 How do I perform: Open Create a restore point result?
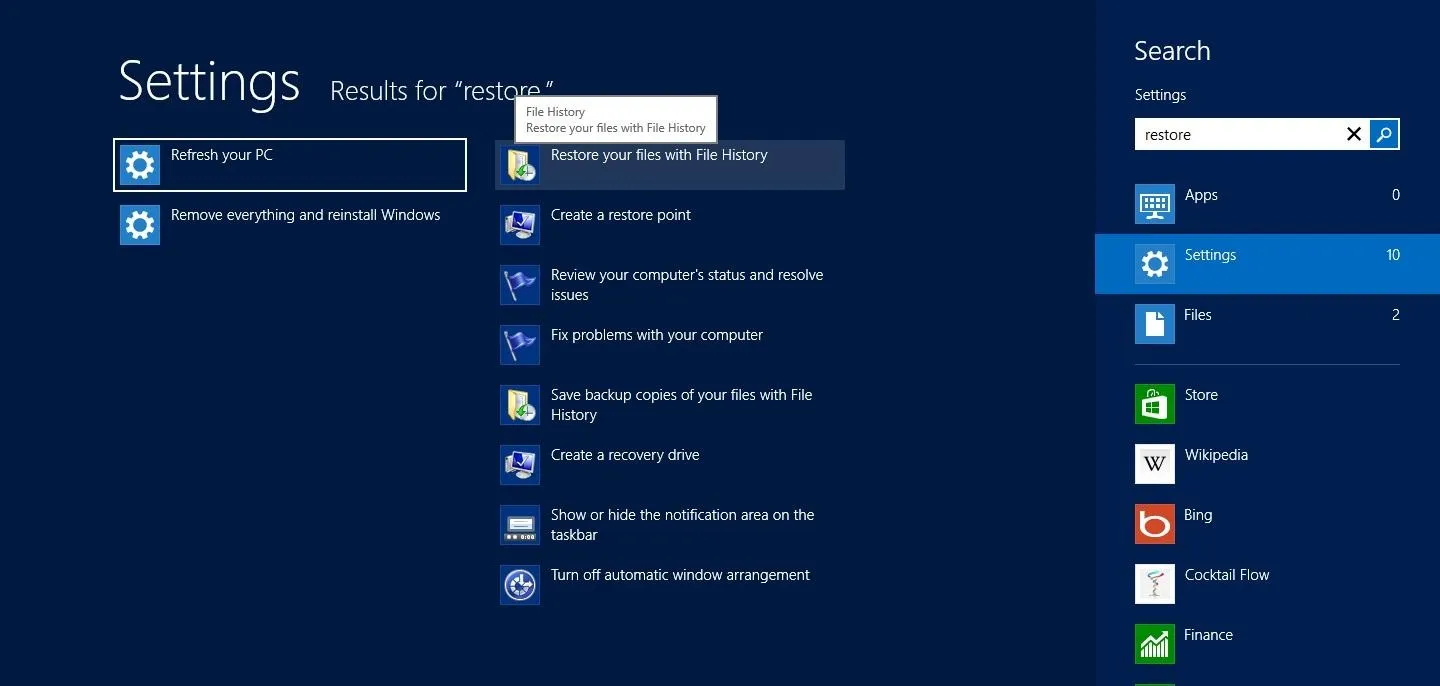pos(670,225)
